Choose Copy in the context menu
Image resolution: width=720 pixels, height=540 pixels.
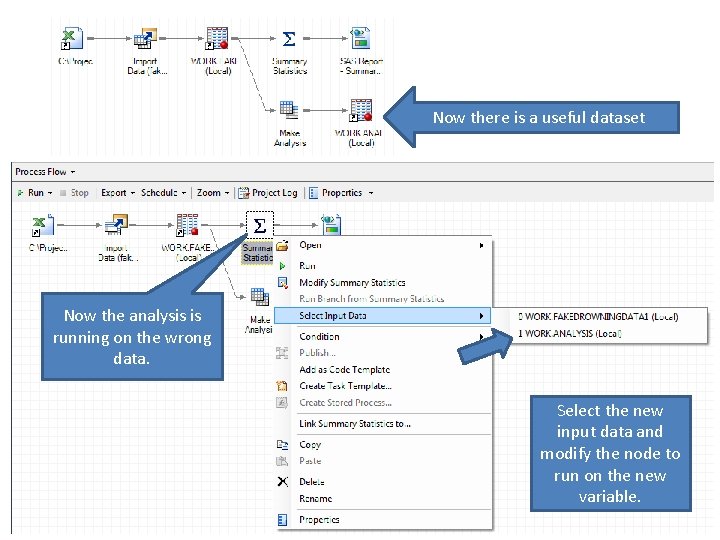[x=310, y=444]
